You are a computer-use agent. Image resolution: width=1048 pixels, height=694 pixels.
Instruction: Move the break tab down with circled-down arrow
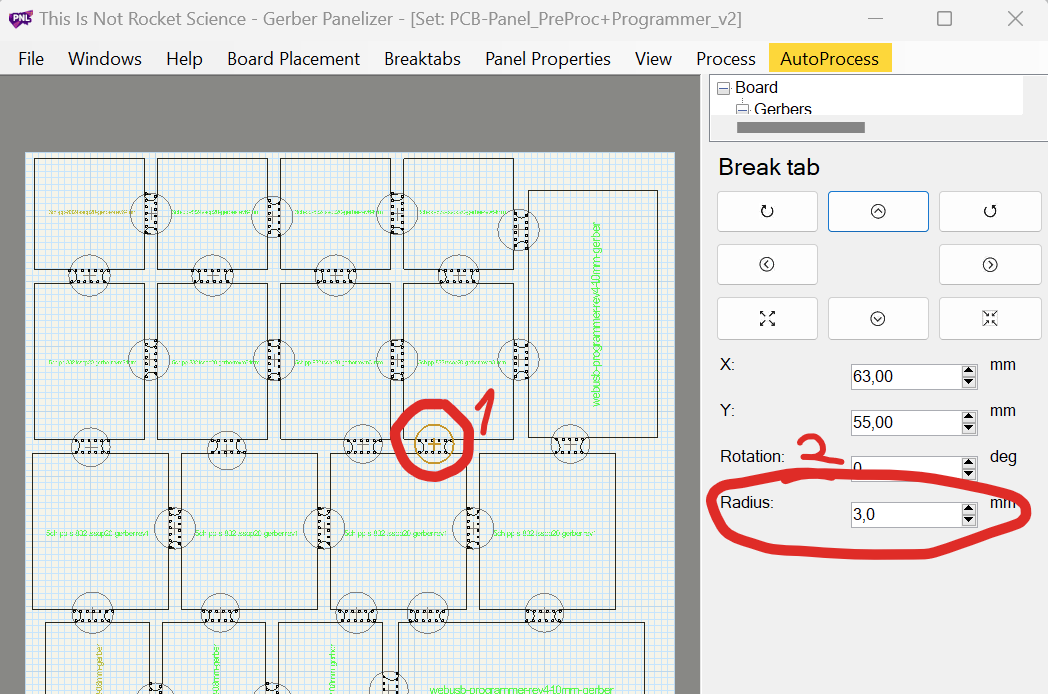pyautogui.click(x=878, y=318)
